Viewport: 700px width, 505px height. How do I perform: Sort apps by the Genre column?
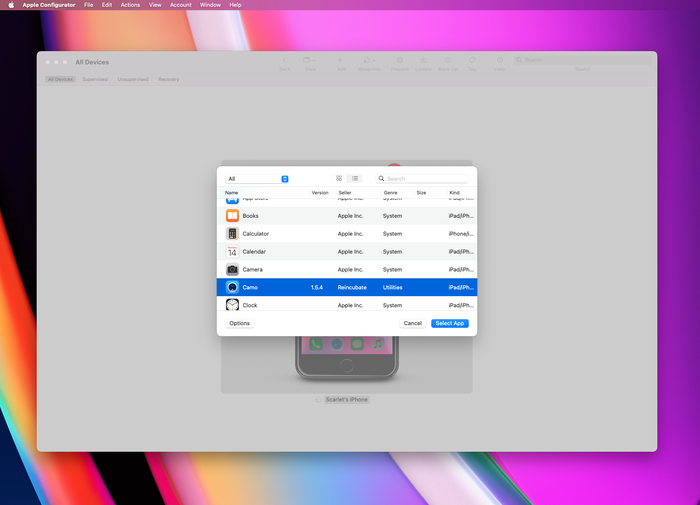(391, 192)
